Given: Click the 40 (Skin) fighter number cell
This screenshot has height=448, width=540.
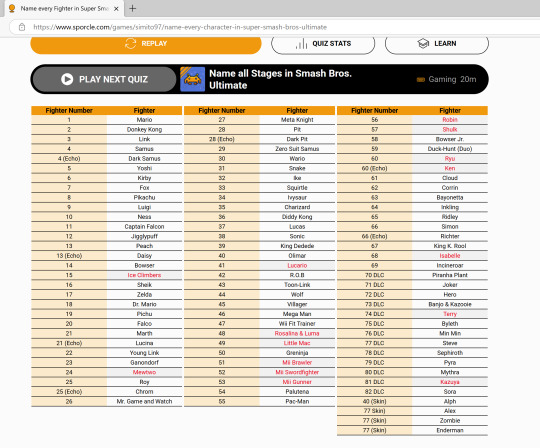Looking at the screenshot, I should pyautogui.click(x=375, y=402).
